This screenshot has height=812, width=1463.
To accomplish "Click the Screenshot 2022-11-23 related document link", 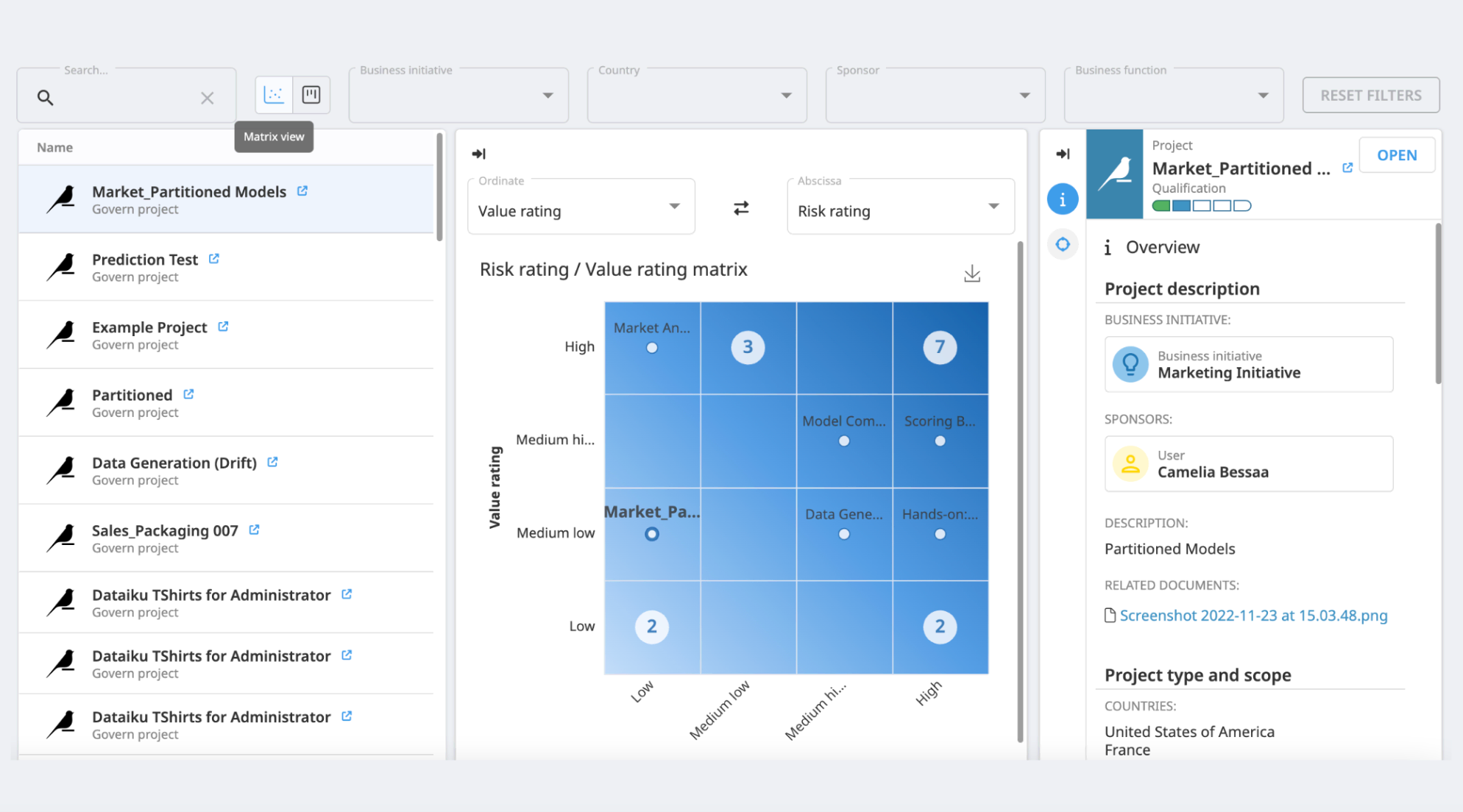I will (x=1252, y=614).
